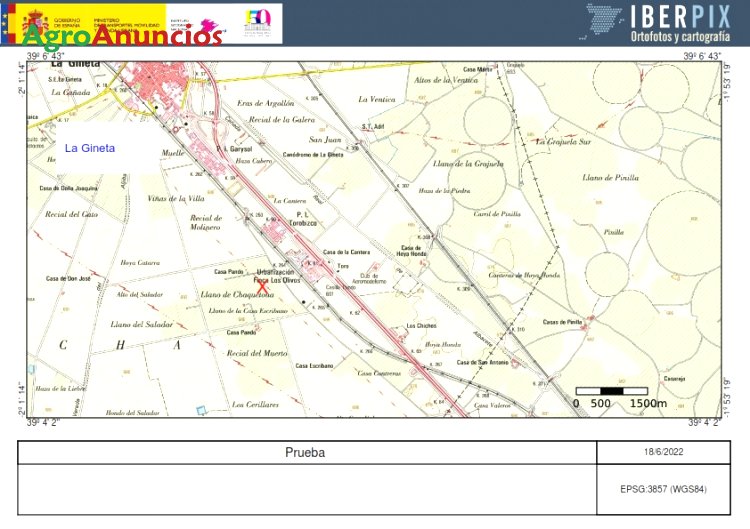Click the Gobierno de España crest

coord(35,23)
